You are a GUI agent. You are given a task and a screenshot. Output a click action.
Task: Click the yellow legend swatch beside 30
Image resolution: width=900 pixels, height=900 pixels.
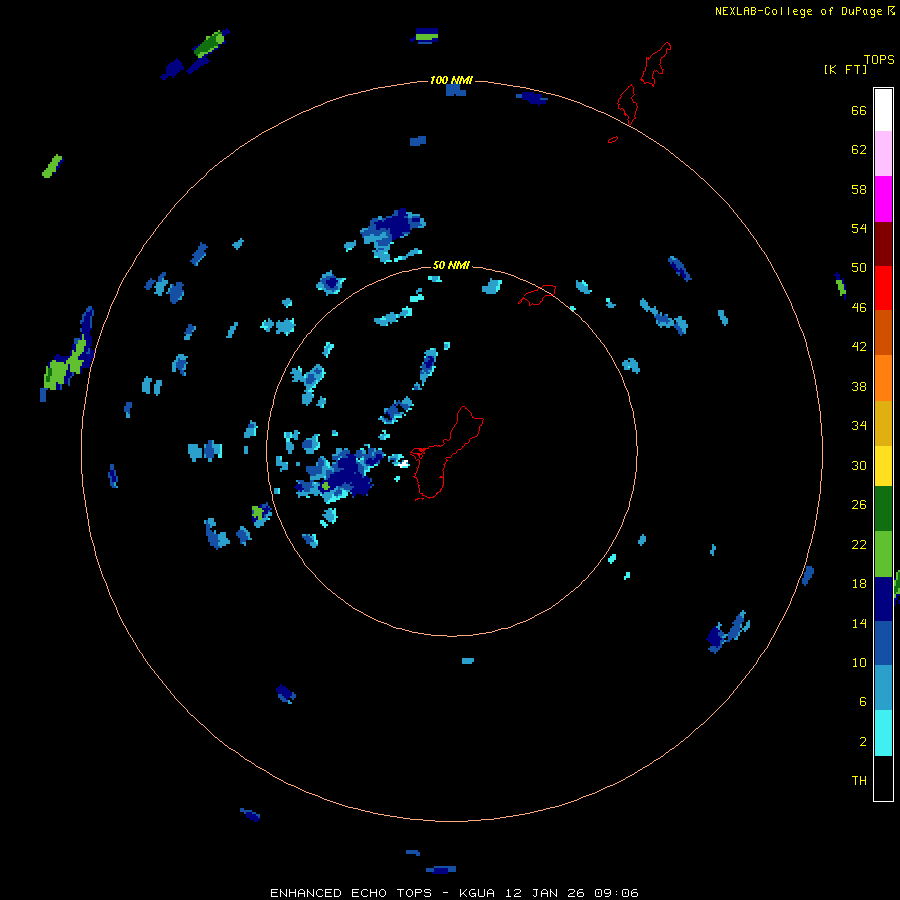tap(883, 465)
